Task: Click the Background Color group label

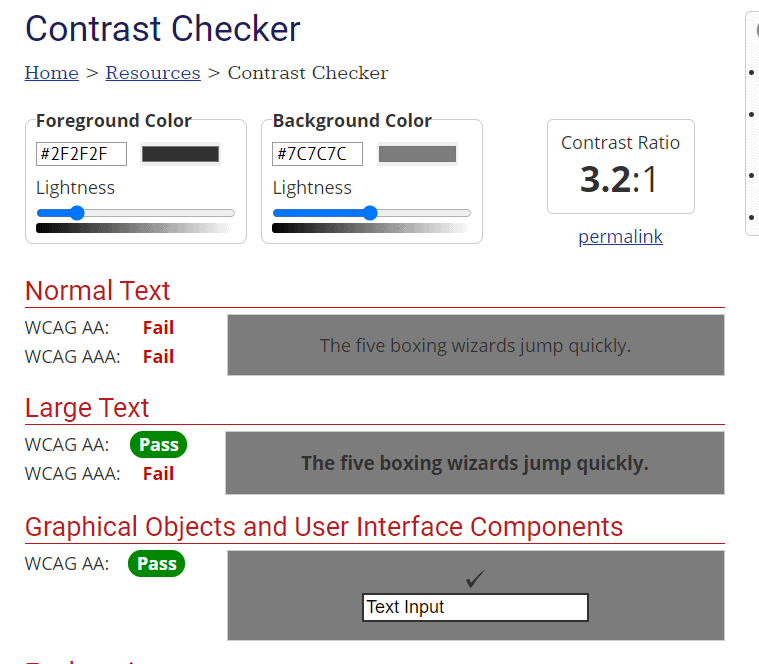Action: [x=352, y=121]
